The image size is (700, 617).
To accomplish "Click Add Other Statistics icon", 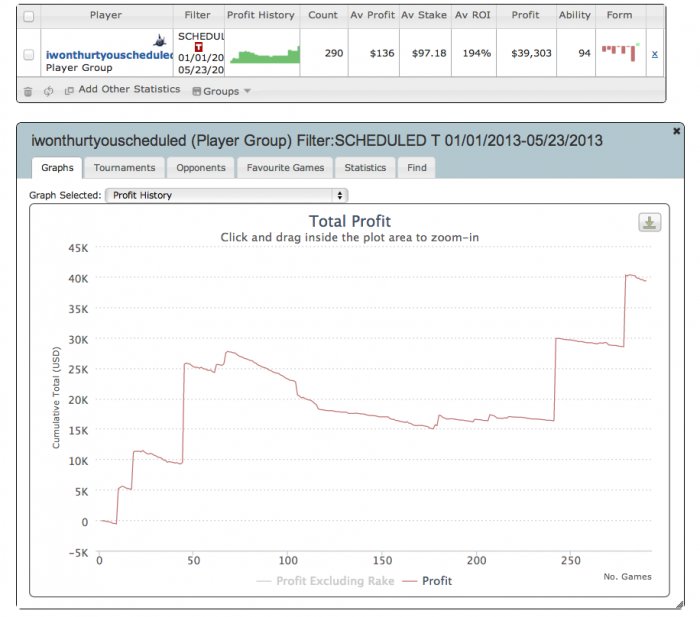I will tap(69, 91).
